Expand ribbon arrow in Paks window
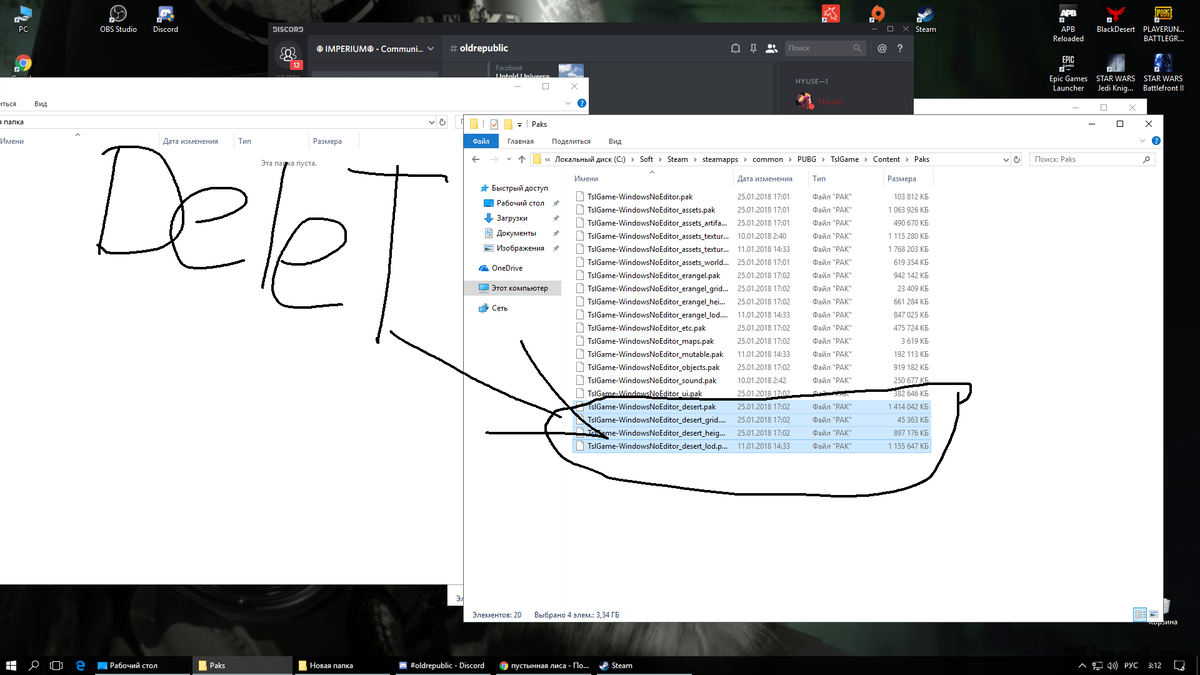The height and width of the screenshot is (675, 1200). pos(1141,141)
